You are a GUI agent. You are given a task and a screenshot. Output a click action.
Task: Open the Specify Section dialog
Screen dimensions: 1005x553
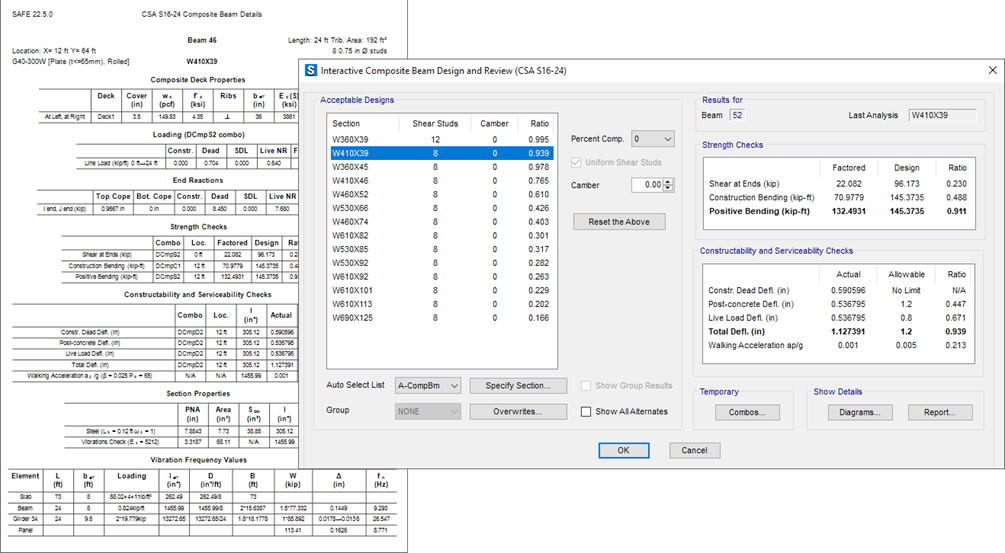pos(518,385)
